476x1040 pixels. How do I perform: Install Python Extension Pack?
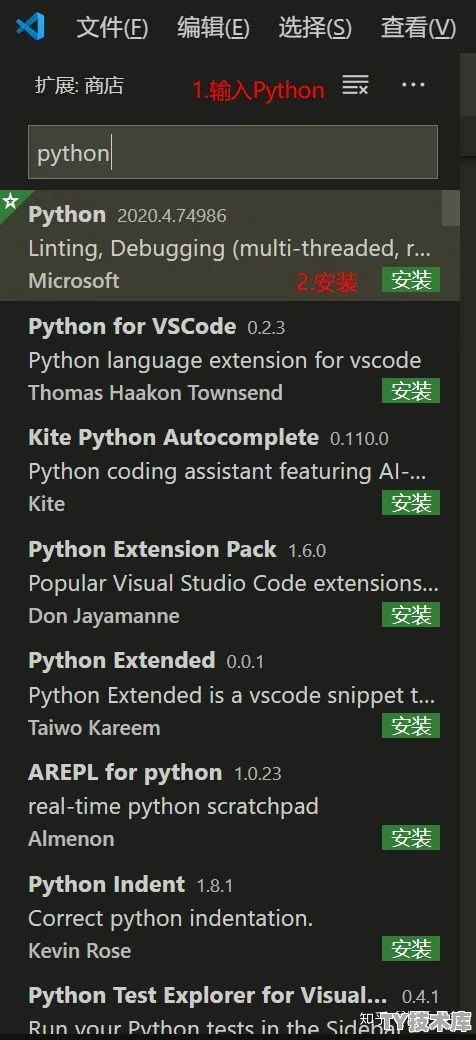411,615
